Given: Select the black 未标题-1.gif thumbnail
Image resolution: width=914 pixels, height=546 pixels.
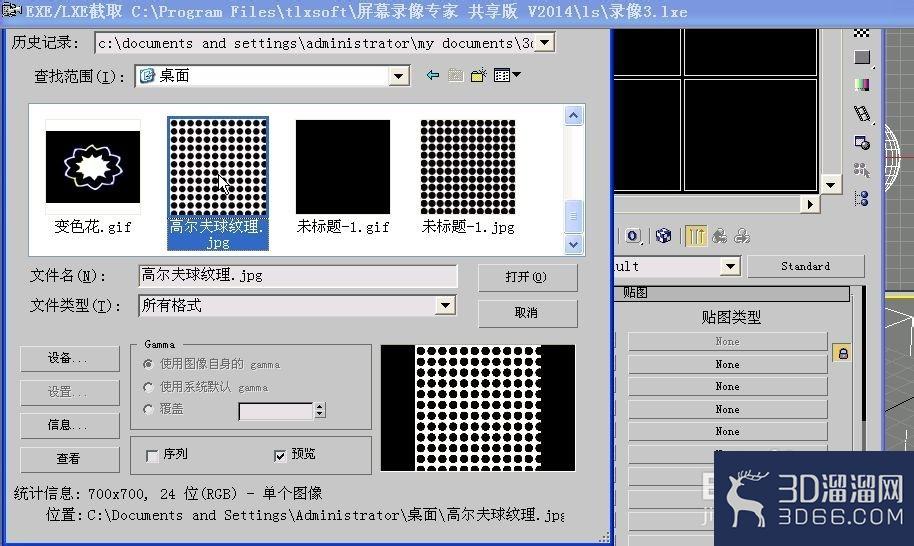Looking at the screenshot, I should [x=343, y=167].
